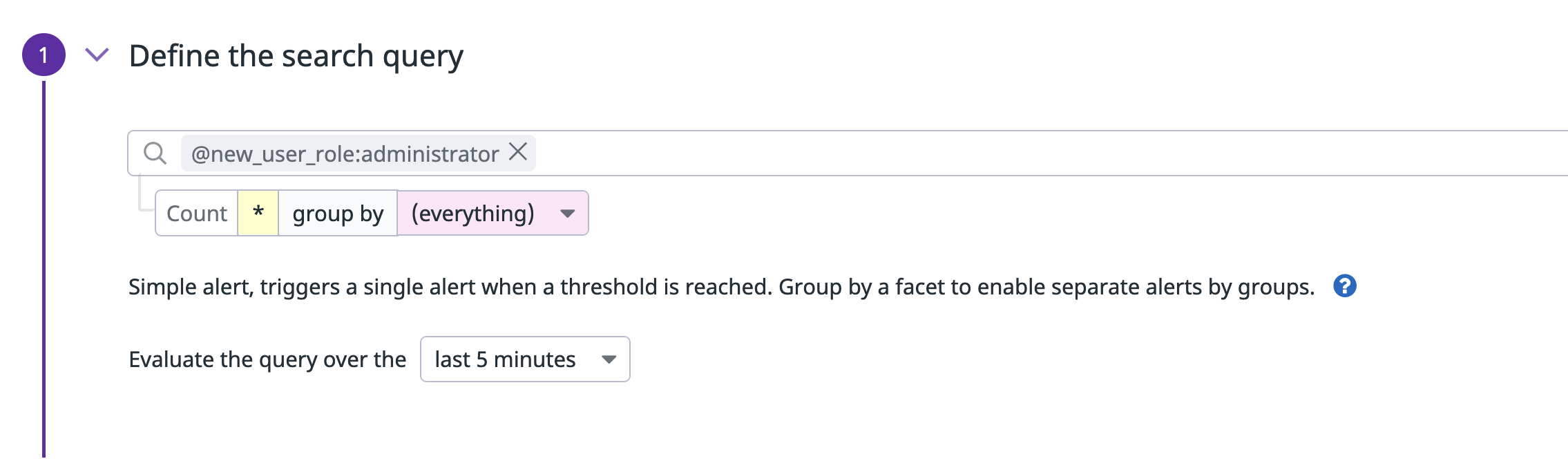Click the purple step progress line

click(x=44, y=277)
